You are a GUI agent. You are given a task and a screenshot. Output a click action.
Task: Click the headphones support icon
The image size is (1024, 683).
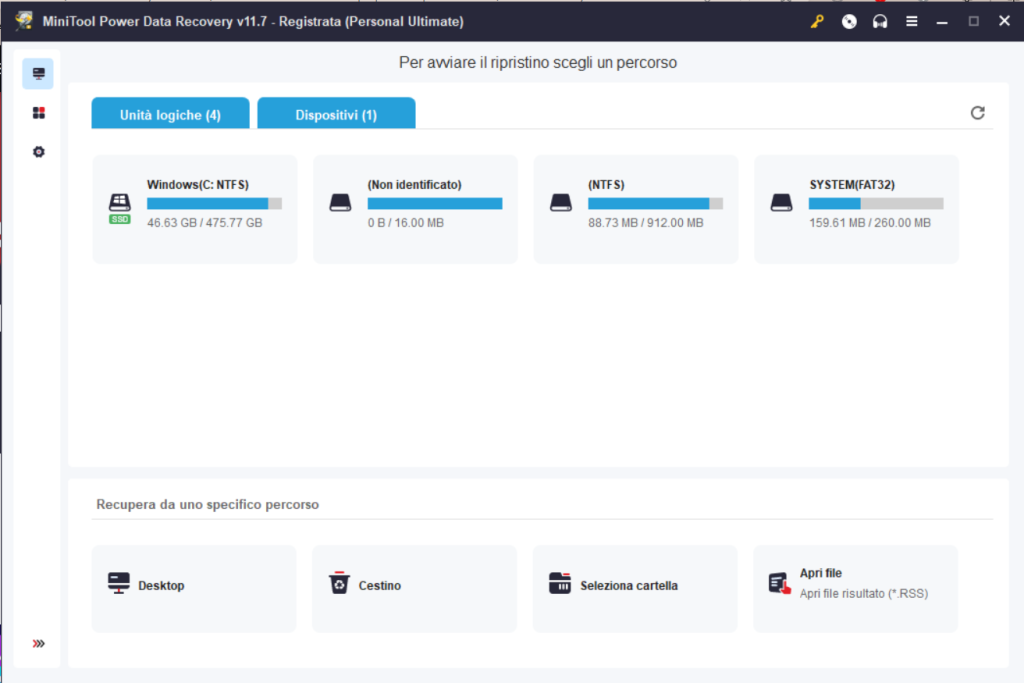tap(880, 22)
